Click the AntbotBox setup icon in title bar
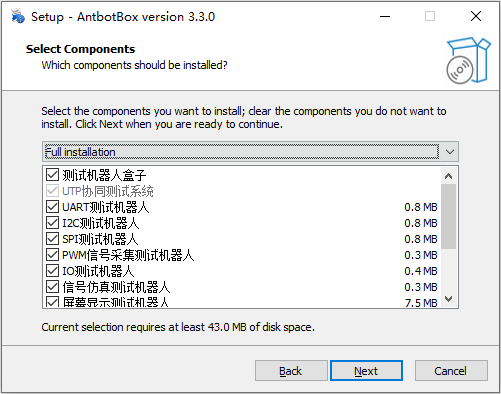Viewport: 501px width, 394px height. [x=18, y=16]
